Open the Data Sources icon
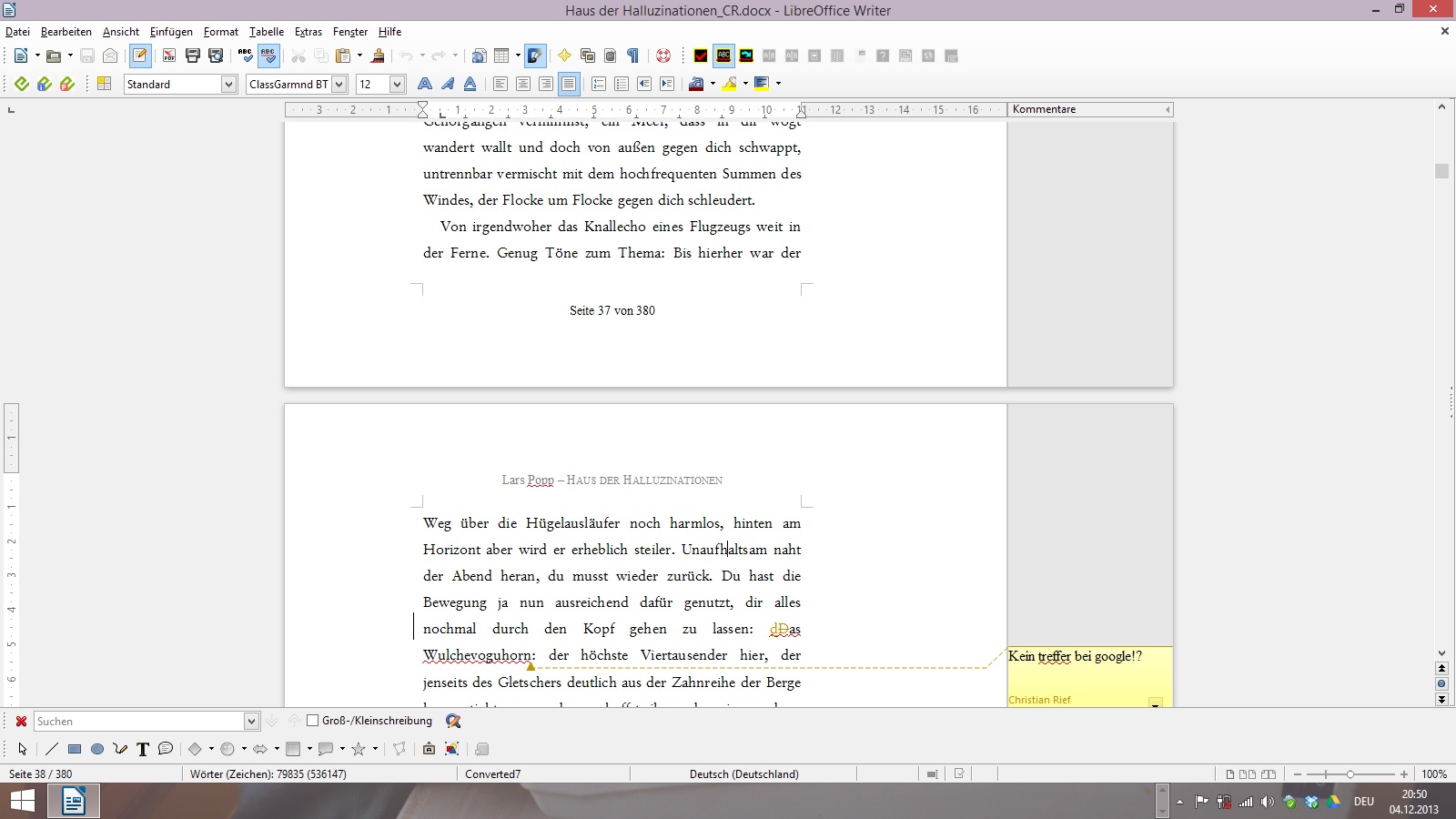Screen dimensions: 1456x819 coord(611,56)
